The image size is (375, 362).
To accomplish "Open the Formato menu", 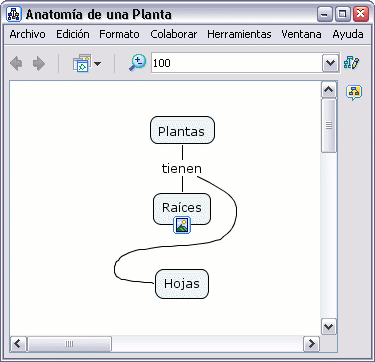I will (119, 34).
